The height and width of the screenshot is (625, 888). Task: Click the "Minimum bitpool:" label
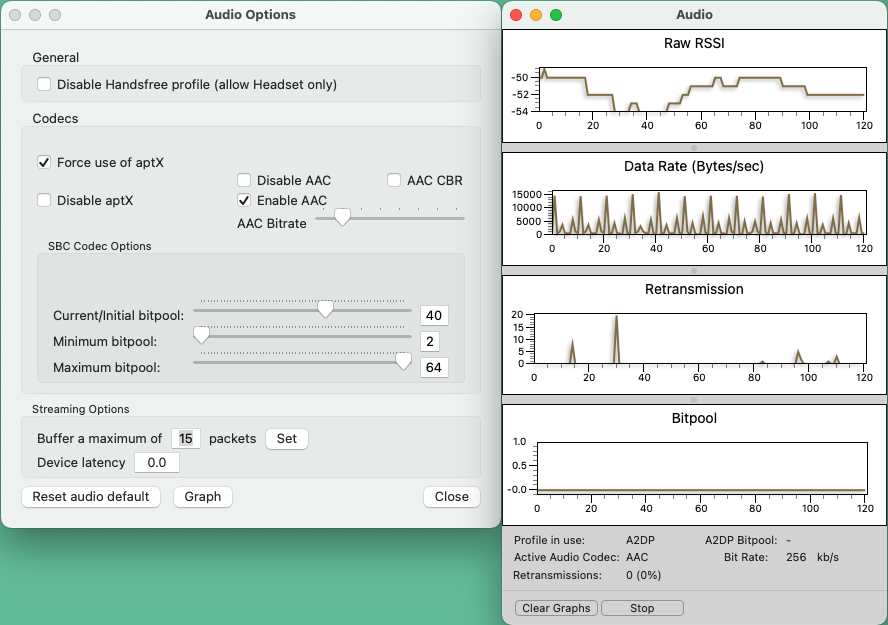pyautogui.click(x=105, y=341)
